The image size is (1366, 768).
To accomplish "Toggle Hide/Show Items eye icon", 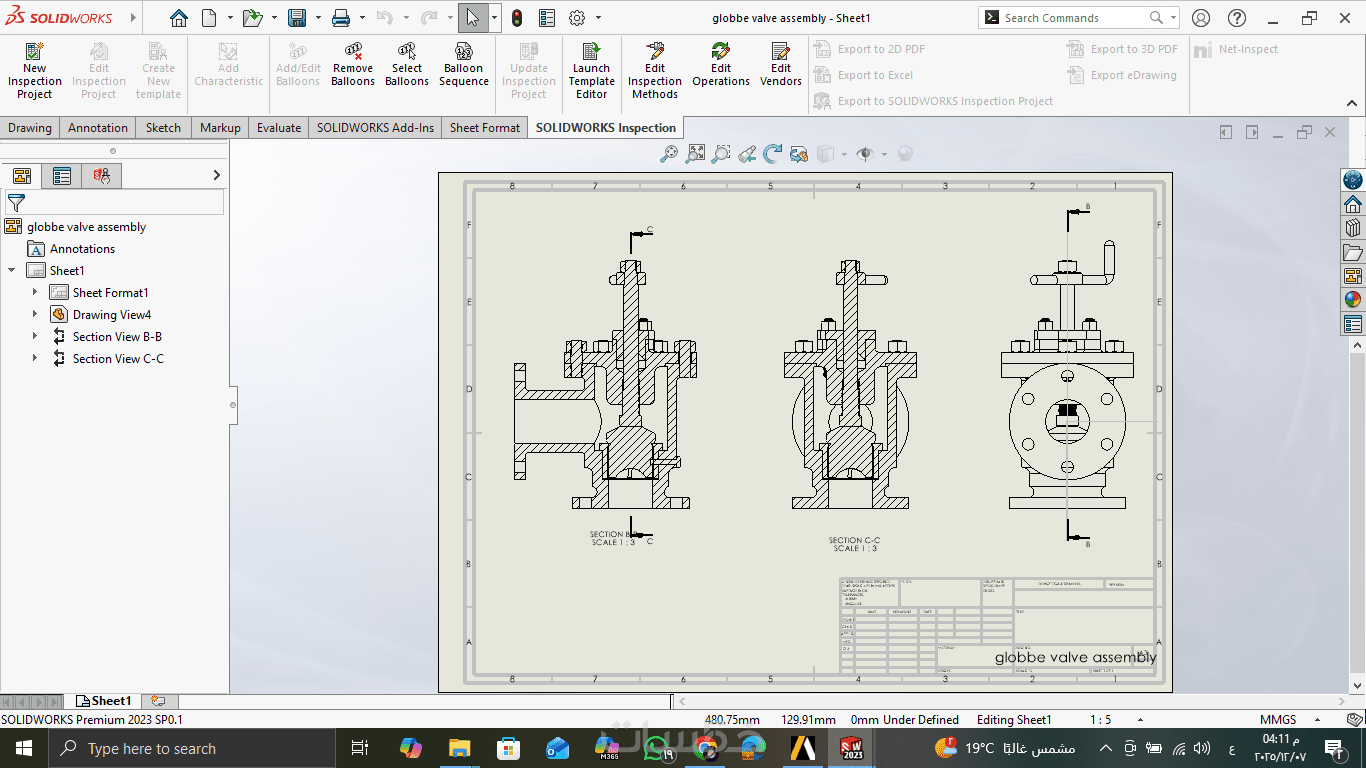I will [865, 154].
